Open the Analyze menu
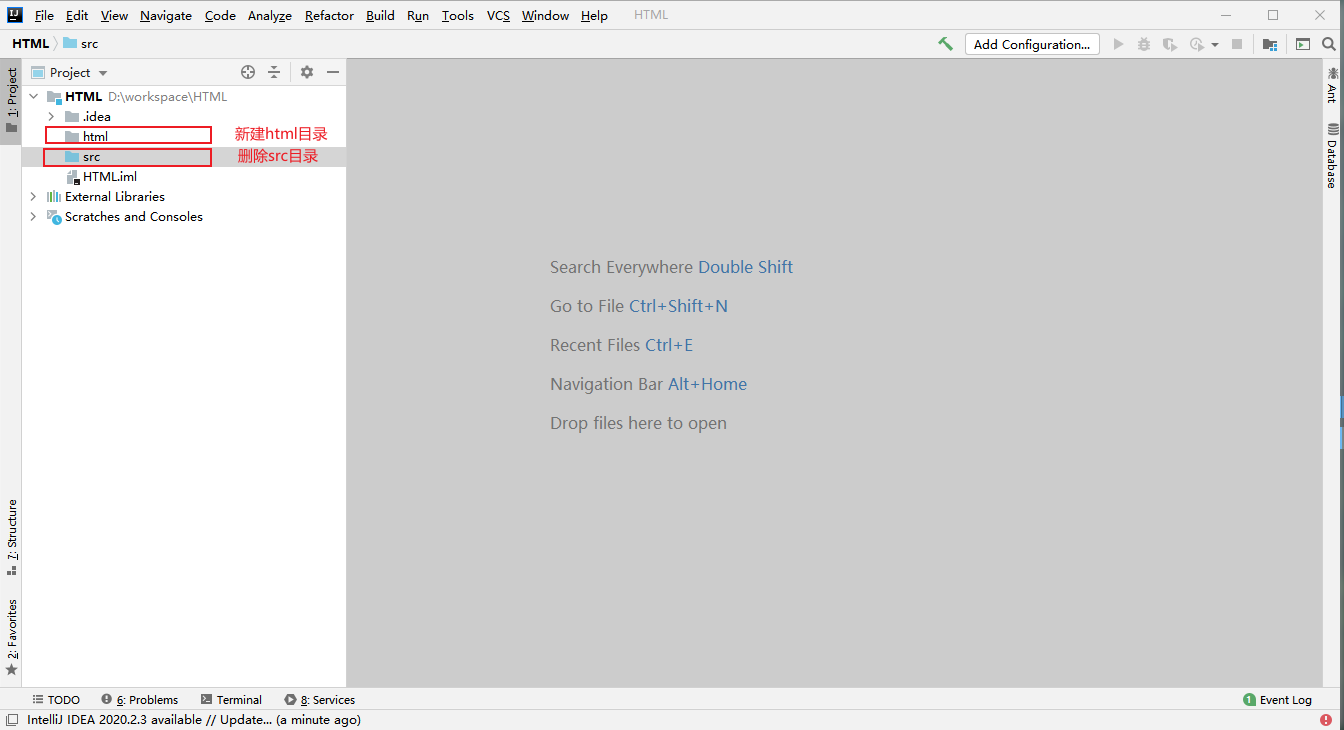Image resolution: width=1344 pixels, height=730 pixels. tap(270, 15)
